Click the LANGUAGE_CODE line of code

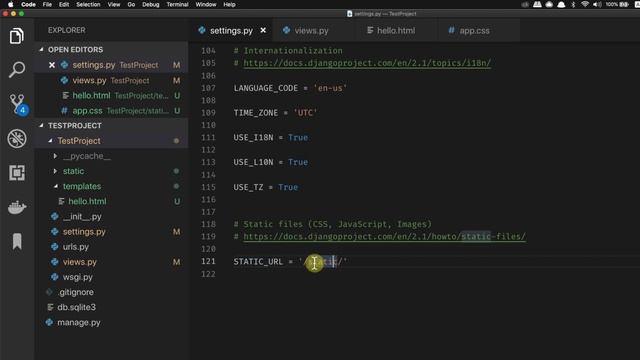pos(290,88)
